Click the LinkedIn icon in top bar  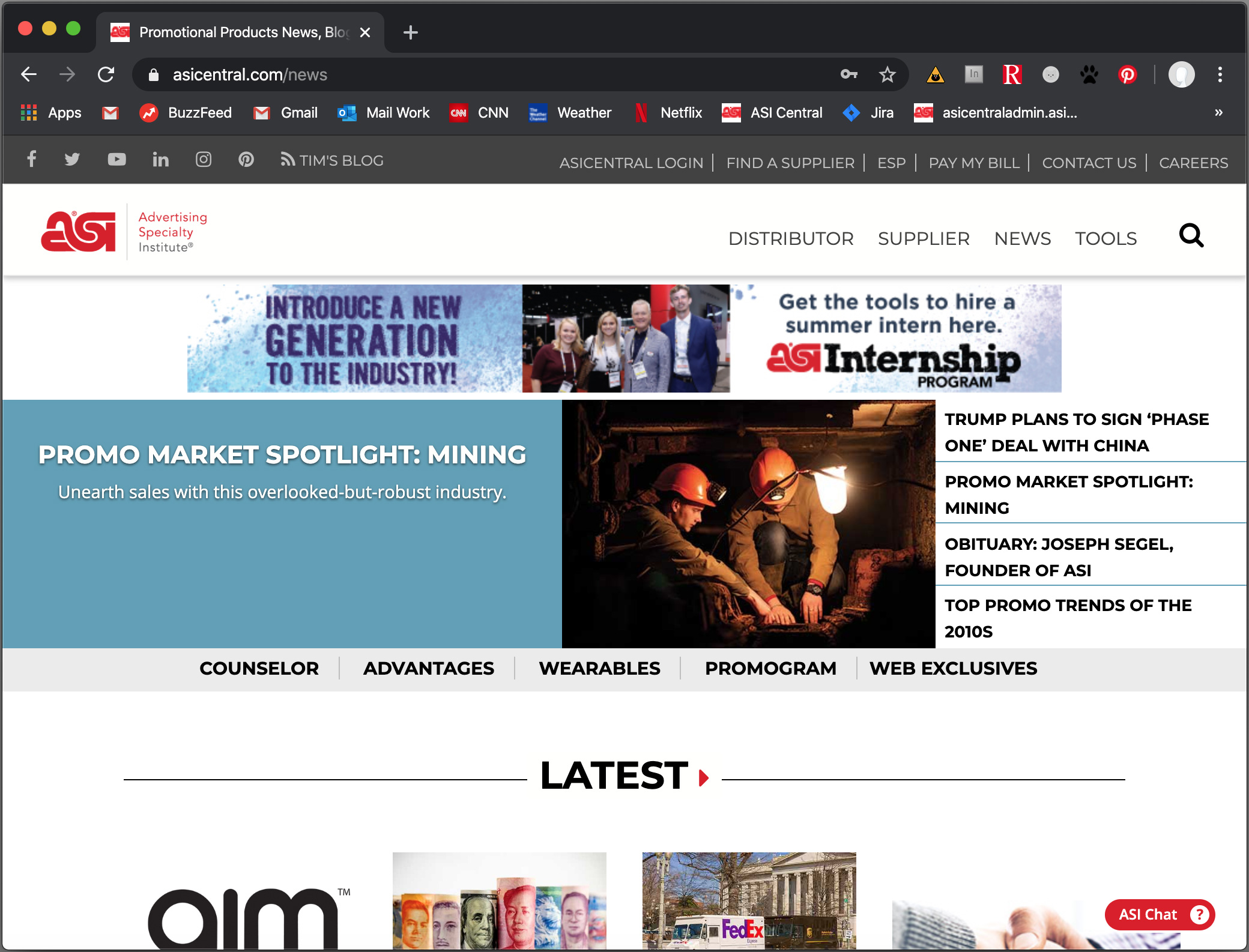pyautogui.click(x=160, y=159)
